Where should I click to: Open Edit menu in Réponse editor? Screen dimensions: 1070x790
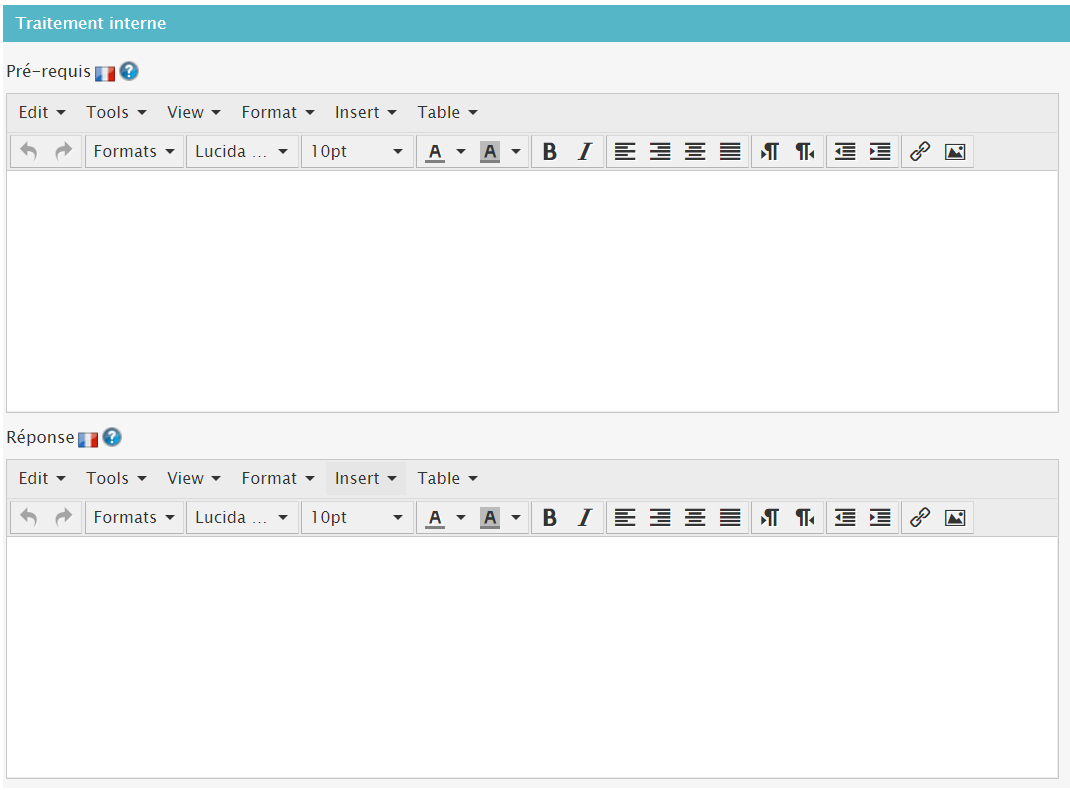(42, 479)
